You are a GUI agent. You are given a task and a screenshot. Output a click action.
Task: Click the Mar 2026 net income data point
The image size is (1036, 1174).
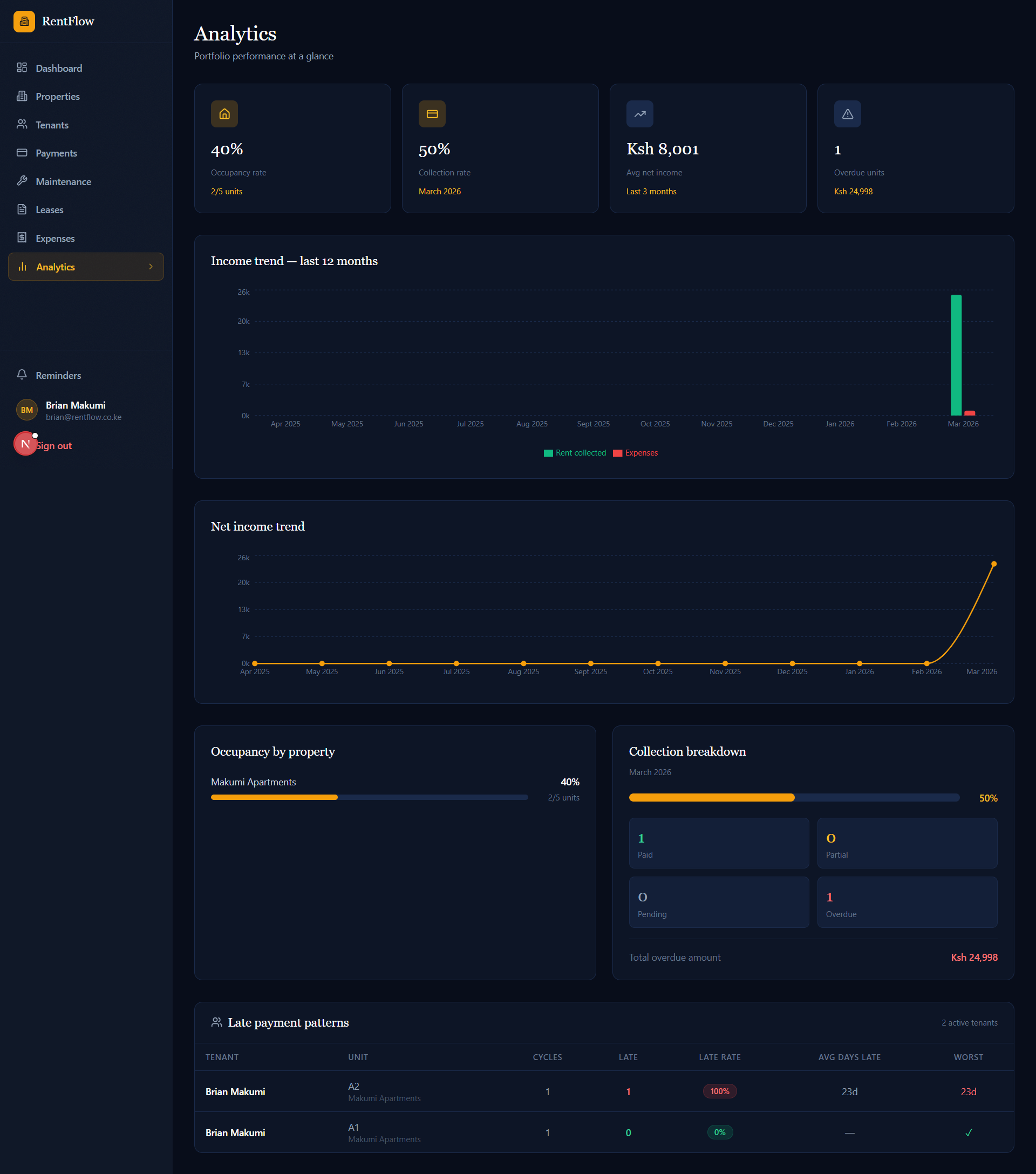point(994,564)
